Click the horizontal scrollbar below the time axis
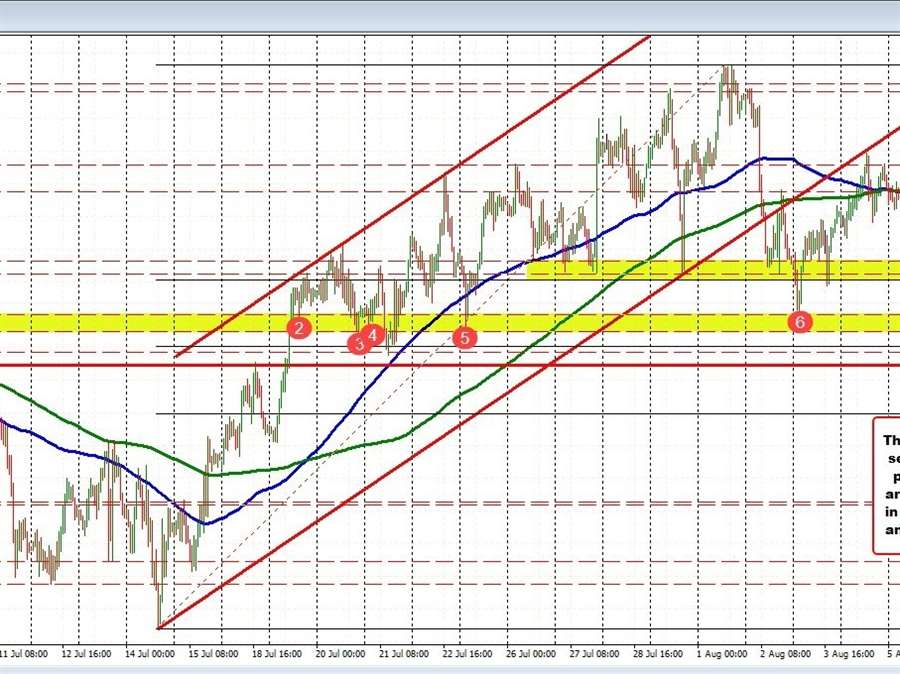The width and height of the screenshot is (900, 674). click(x=450, y=670)
